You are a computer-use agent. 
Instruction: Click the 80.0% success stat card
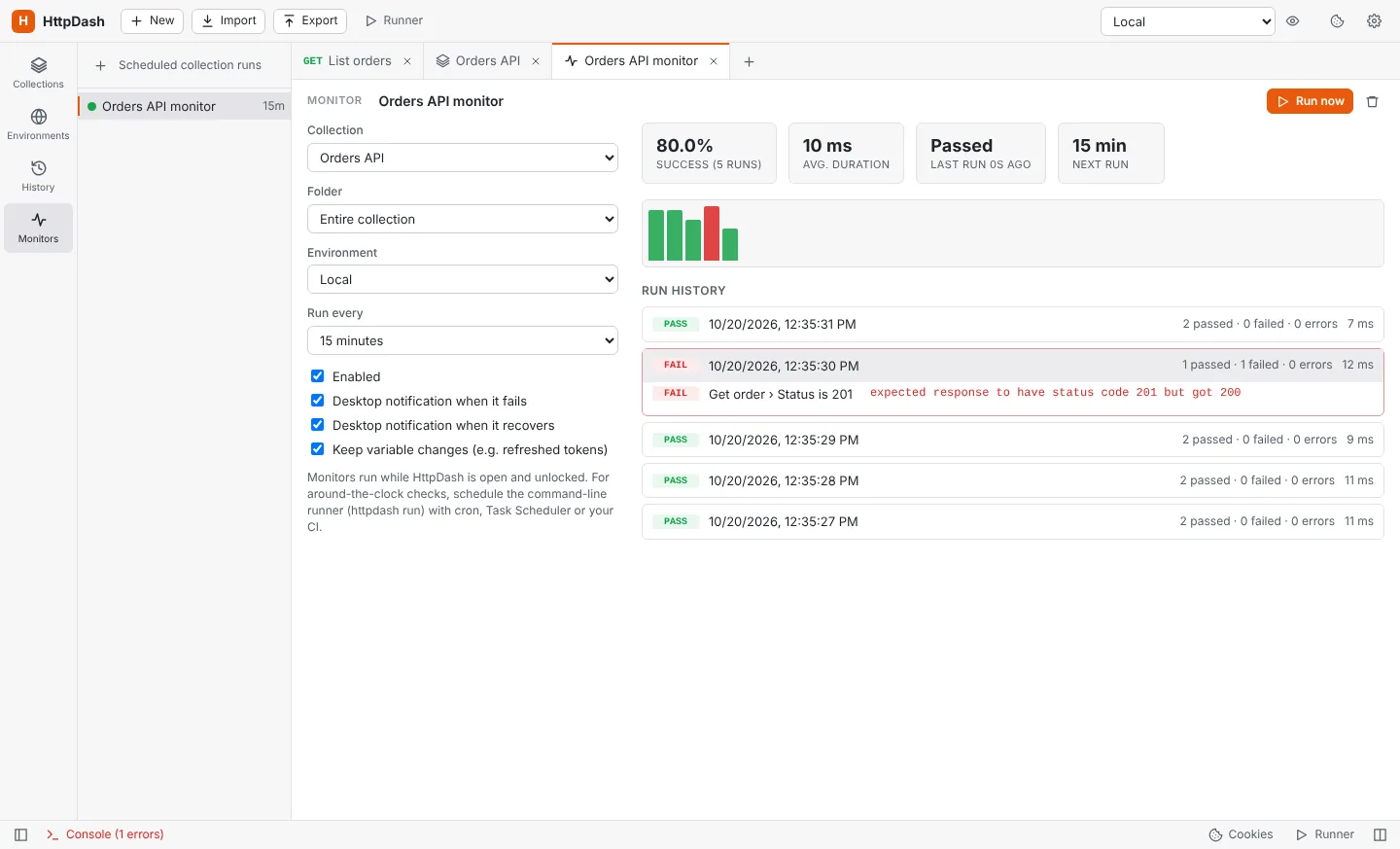click(709, 153)
